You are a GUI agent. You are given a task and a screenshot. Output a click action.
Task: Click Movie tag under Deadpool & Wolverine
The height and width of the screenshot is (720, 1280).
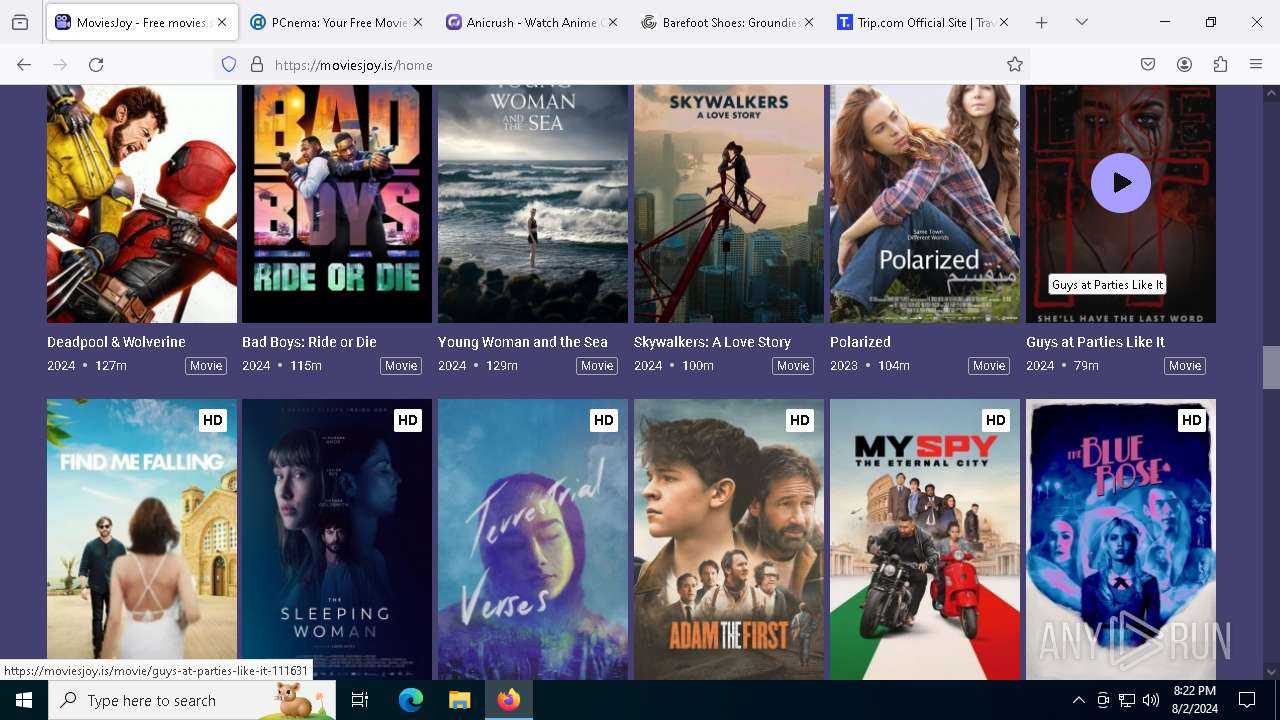(x=206, y=366)
